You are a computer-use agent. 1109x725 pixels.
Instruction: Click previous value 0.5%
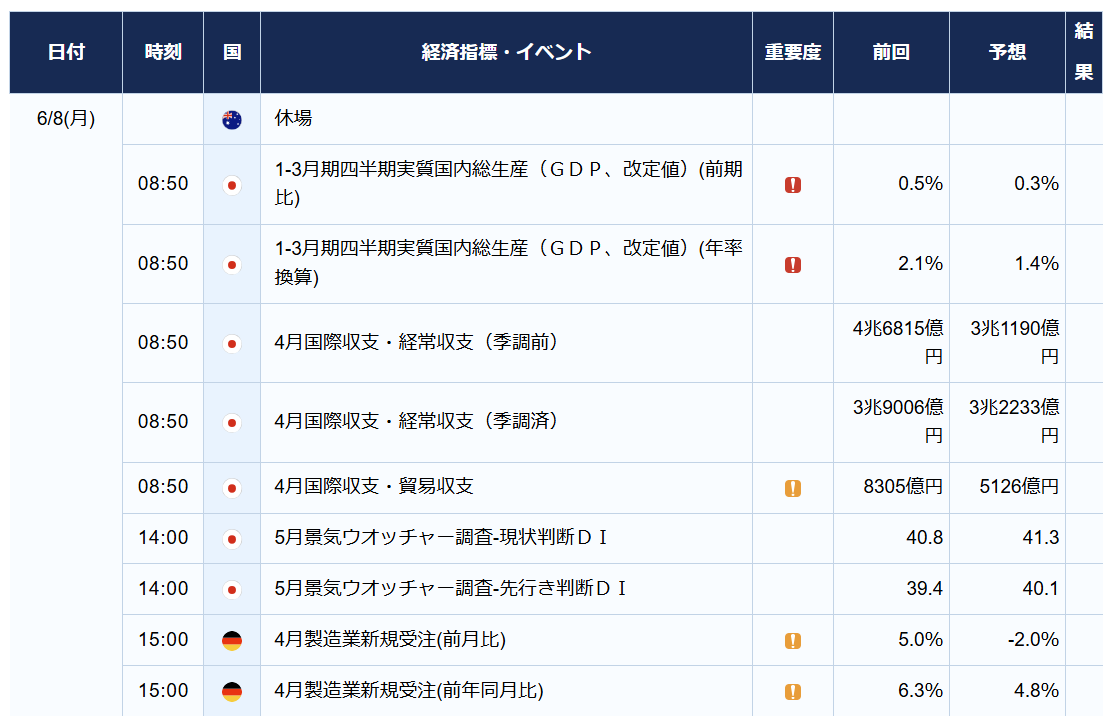click(x=920, y=184)
